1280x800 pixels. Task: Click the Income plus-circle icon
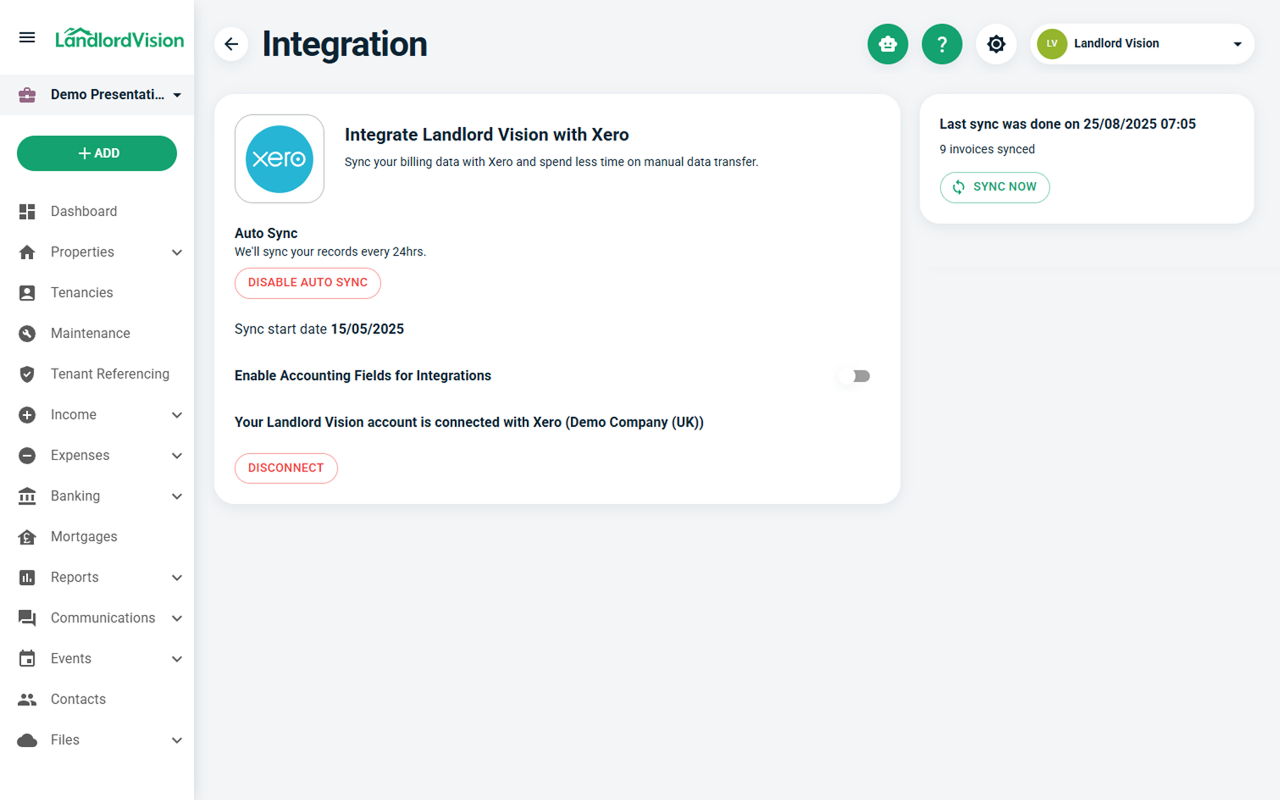coord(27,415)
